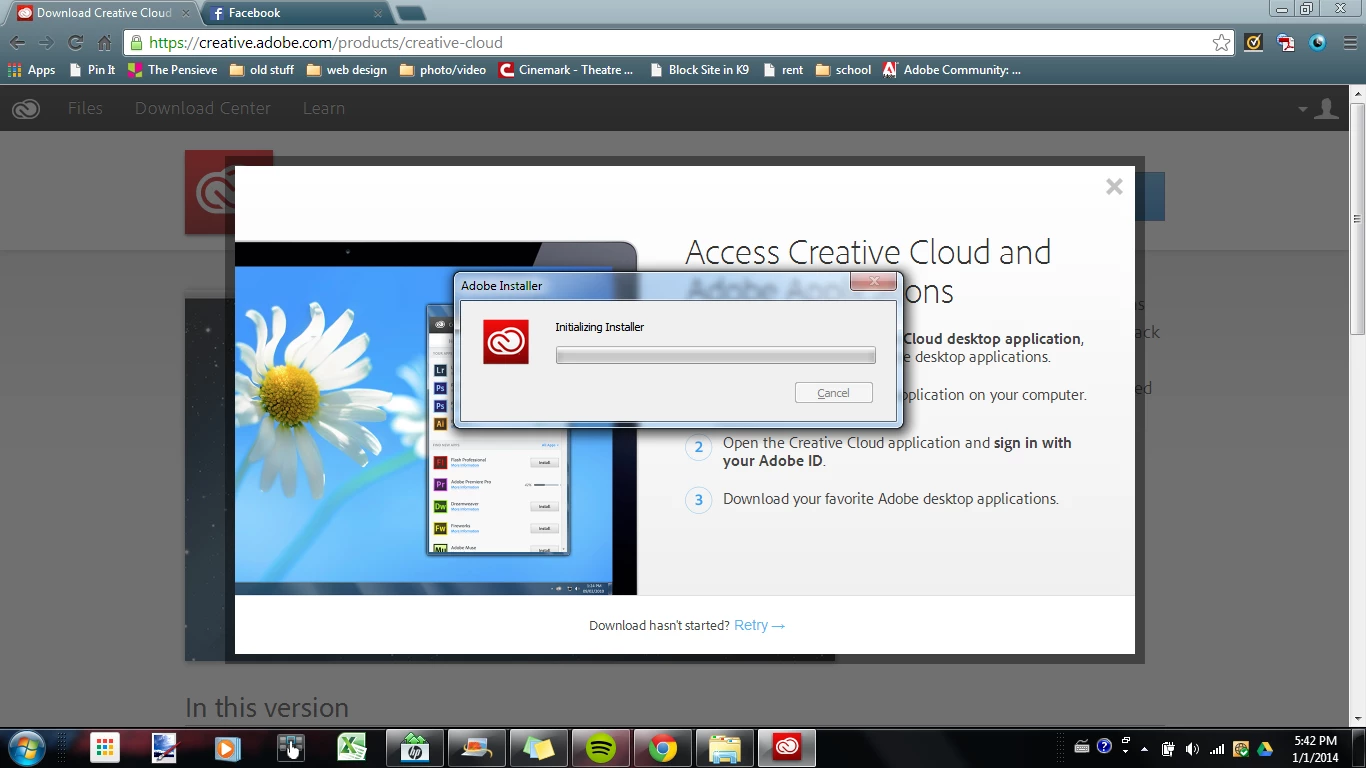Click the blue circular extension icon
The image size is (1366, 768).
[x=1317, y=43]
